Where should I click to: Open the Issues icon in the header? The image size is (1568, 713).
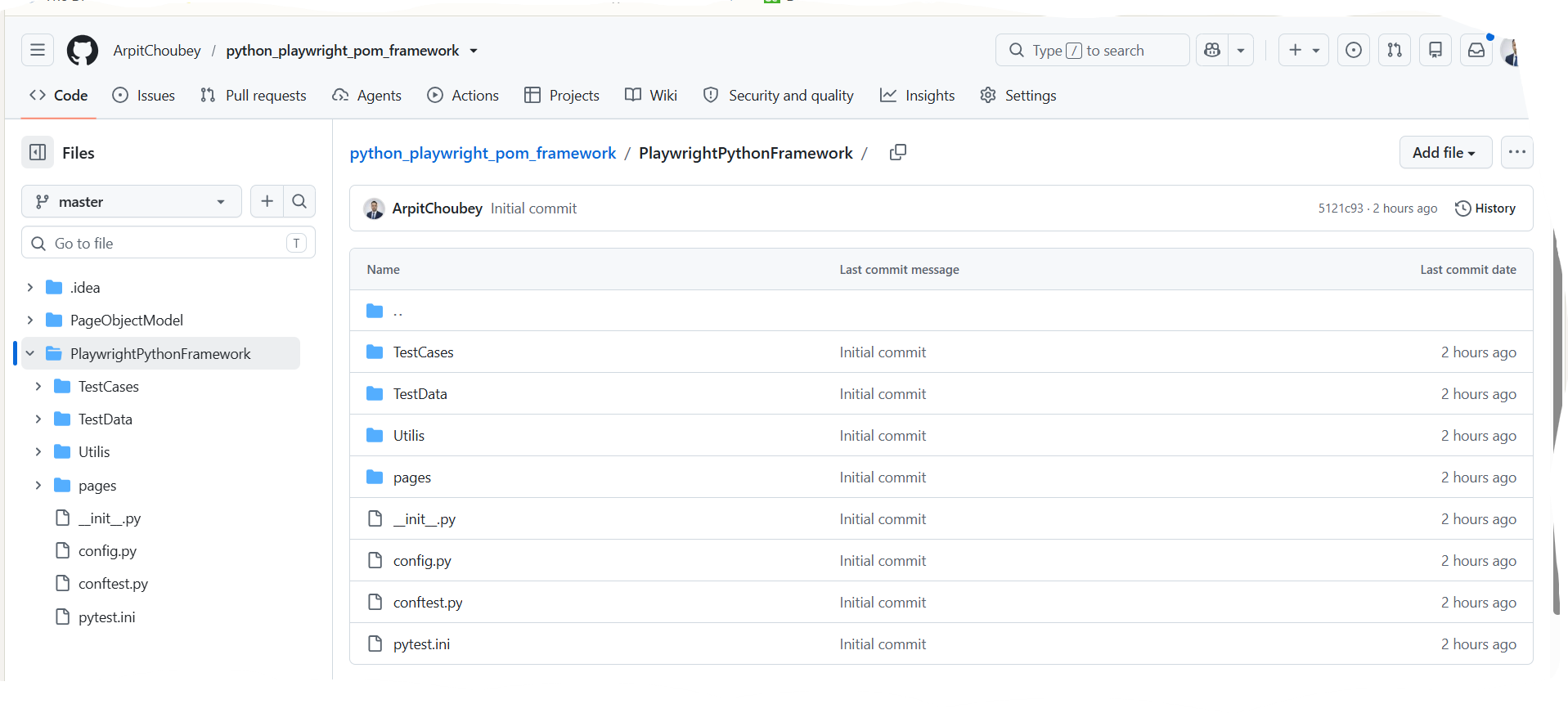[x=1354, y=50]
